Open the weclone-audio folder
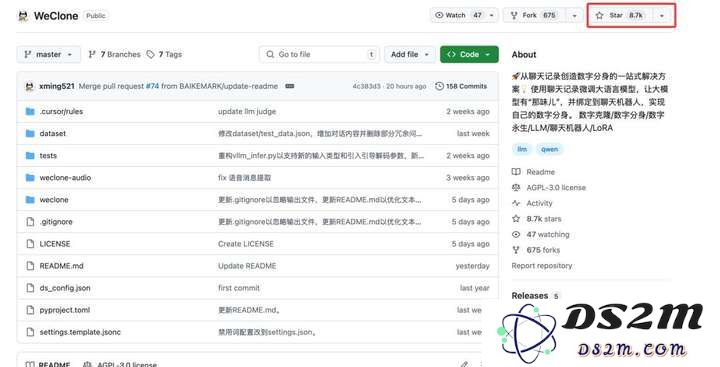This screenshot has width=720, height=367. (x=65, y=178)
